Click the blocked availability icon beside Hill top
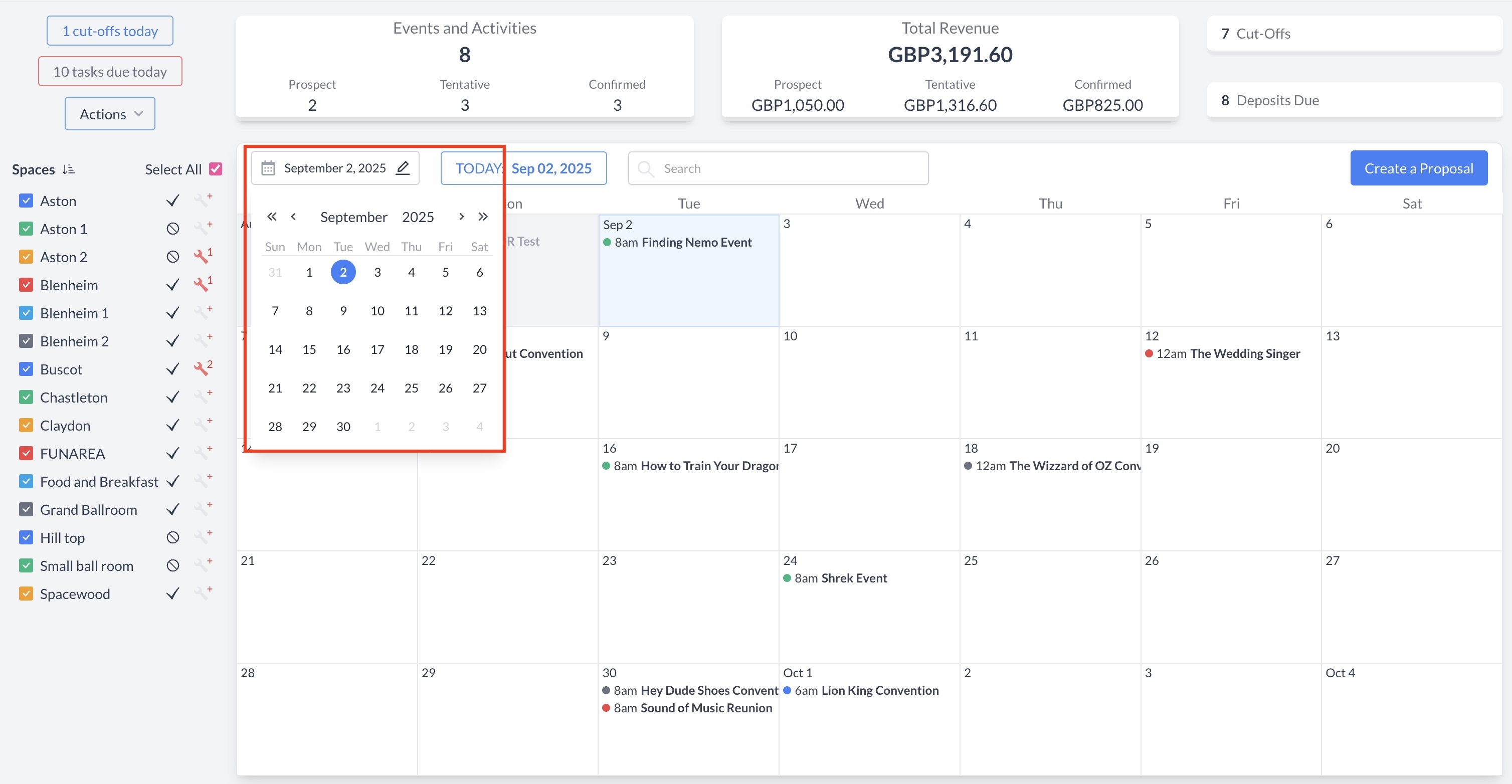Viewport: 1512px width, 784px height. (x=172, y=537)
